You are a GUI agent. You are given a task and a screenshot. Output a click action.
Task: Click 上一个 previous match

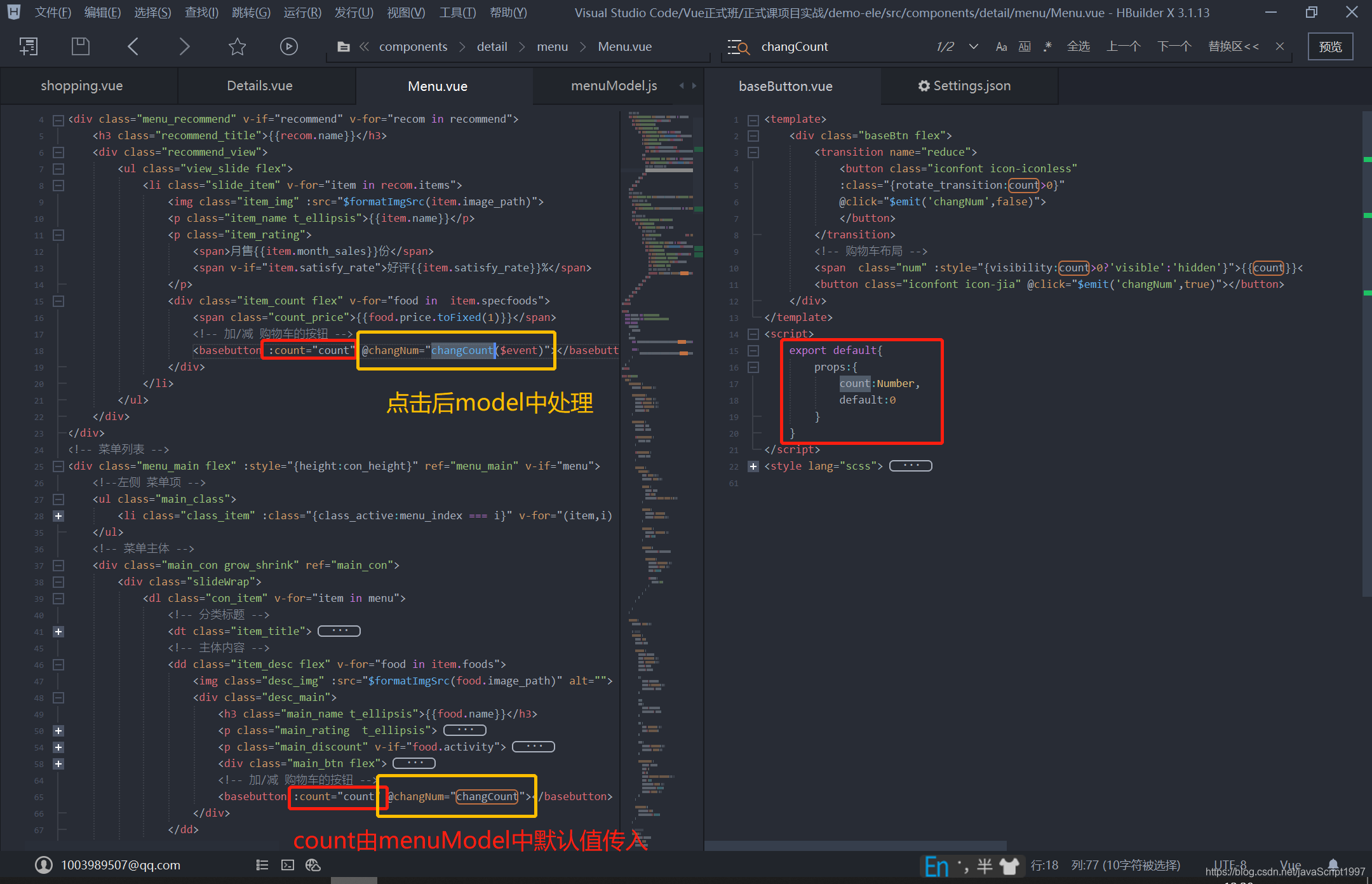pyautogui.click(x=1124, y=46)
